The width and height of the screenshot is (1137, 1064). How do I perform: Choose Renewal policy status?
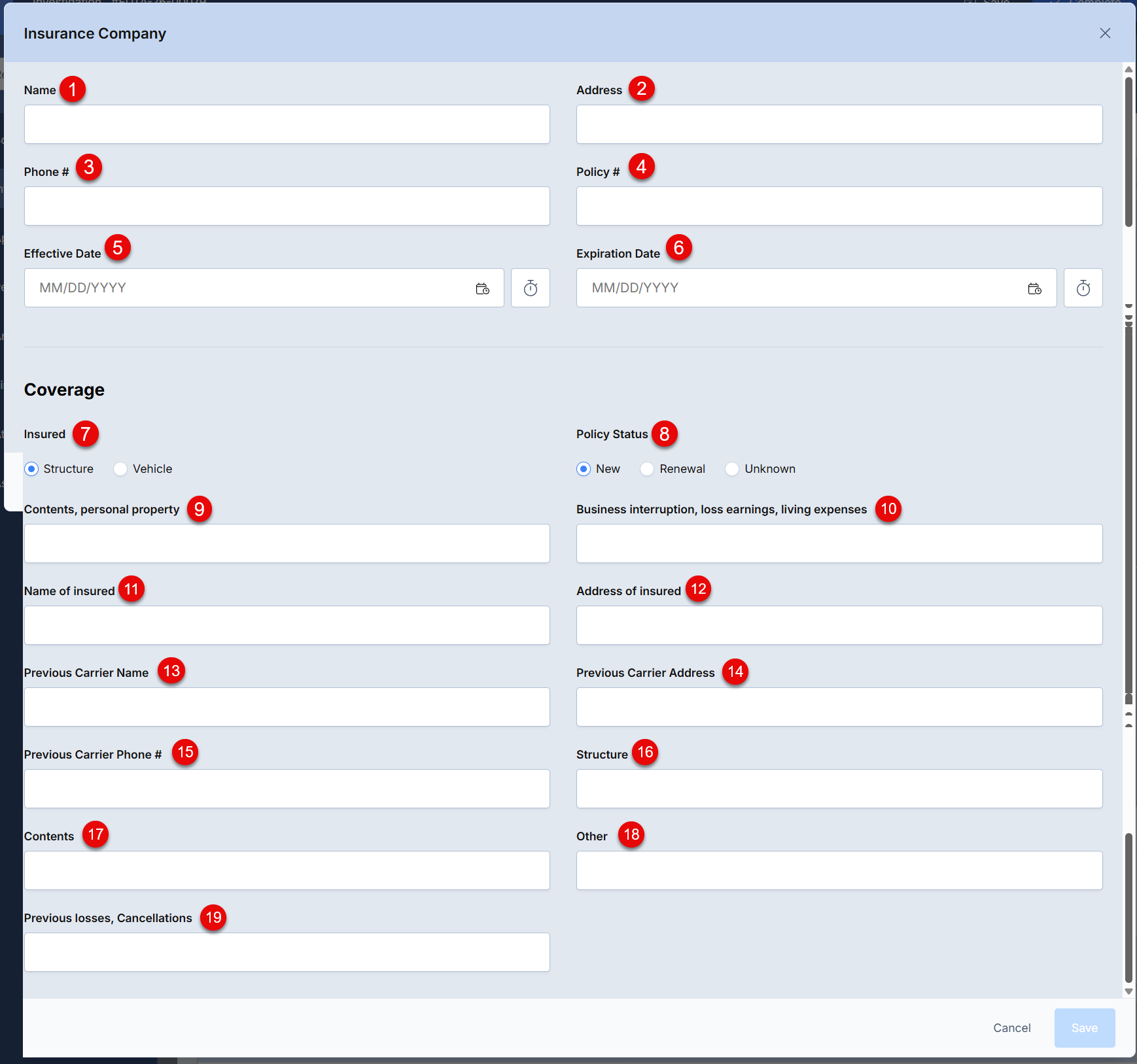pos(647,469)
